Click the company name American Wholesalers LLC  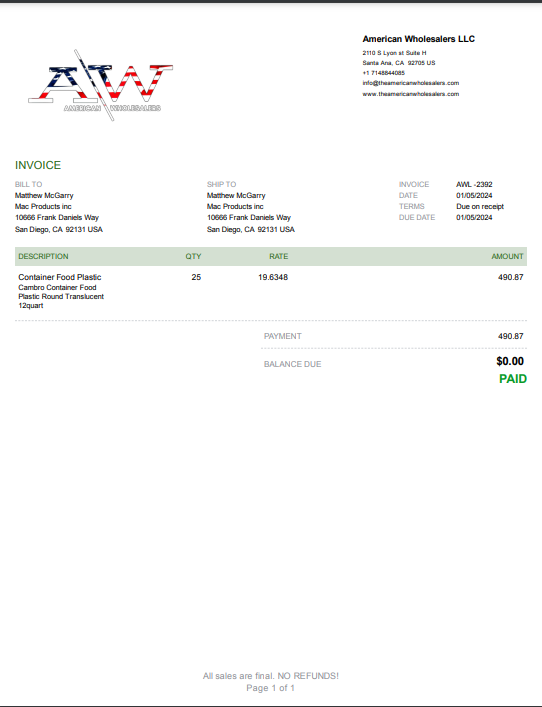pos(418,39)
